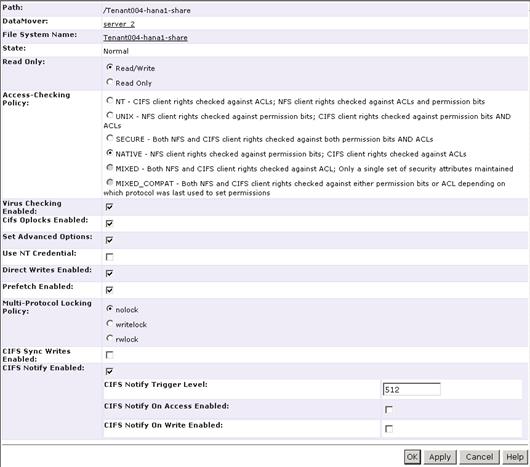
Task: Select Read/Write access option
Action: coord(110,67)
